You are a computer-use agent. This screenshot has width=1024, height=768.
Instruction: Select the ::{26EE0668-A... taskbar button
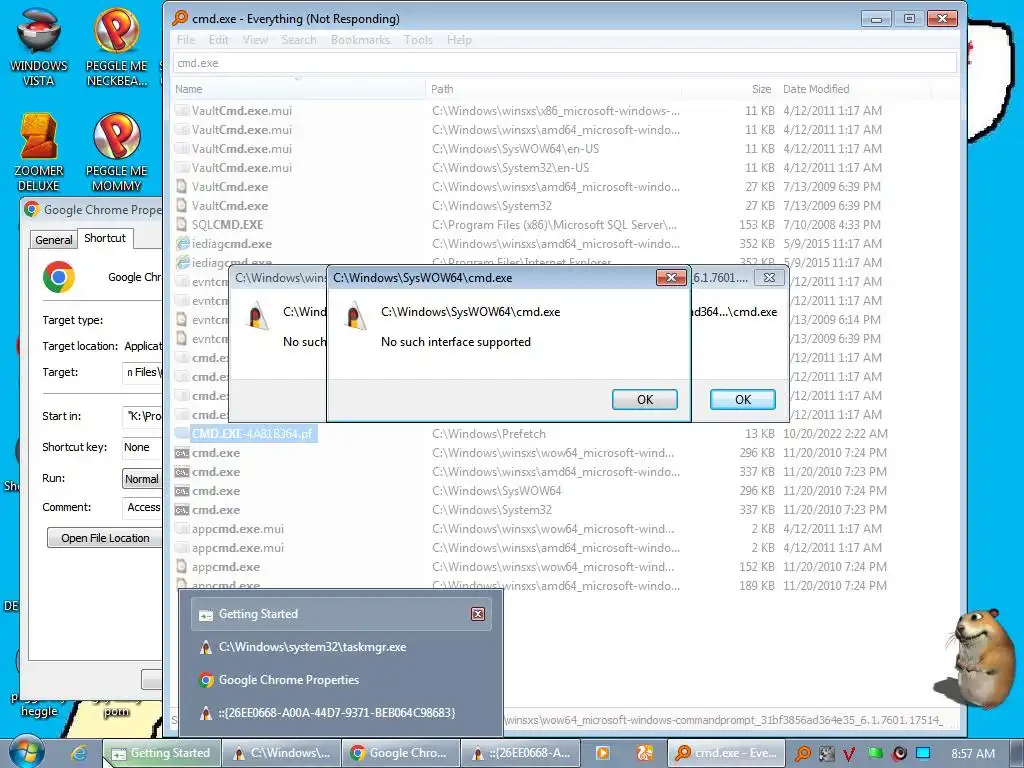[x=521, y=753]
